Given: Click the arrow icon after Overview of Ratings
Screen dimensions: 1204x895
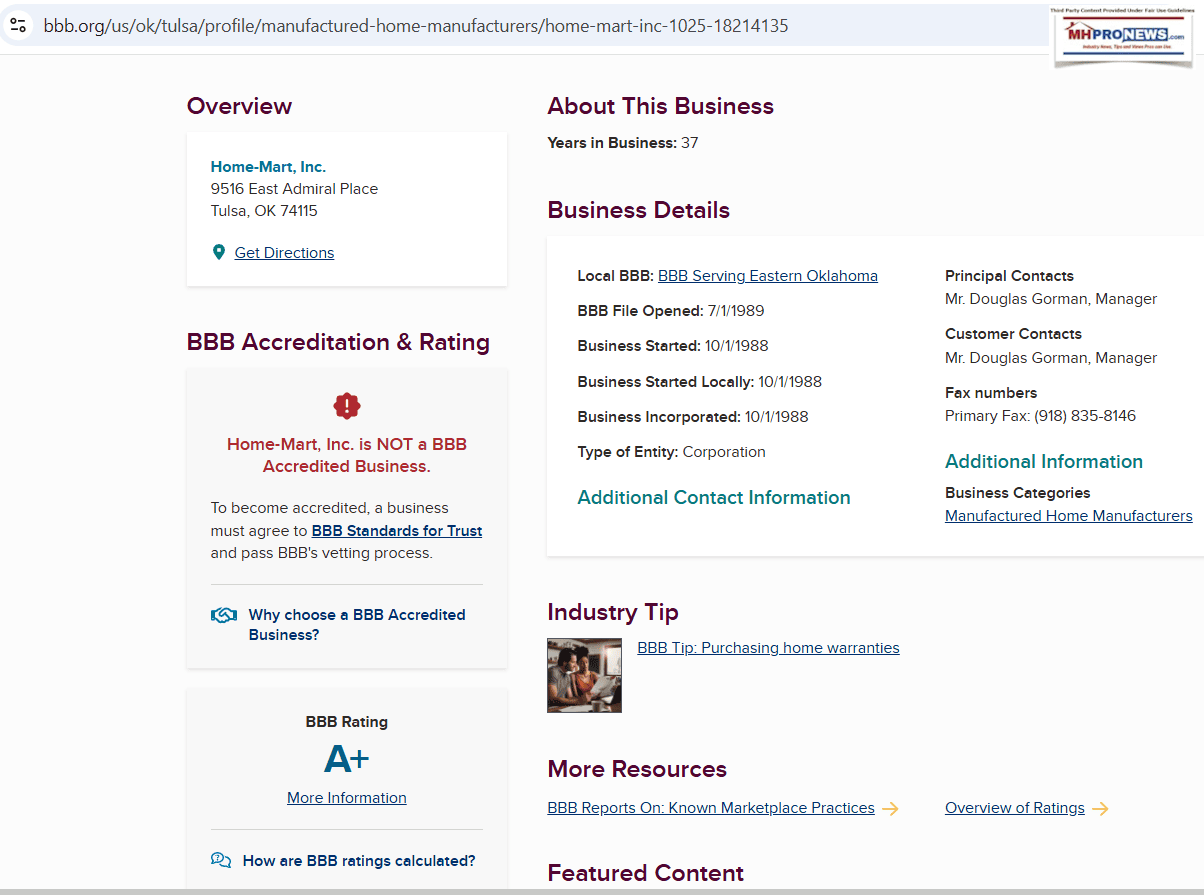Looking at the screenshot, I should coord(1100,809).
